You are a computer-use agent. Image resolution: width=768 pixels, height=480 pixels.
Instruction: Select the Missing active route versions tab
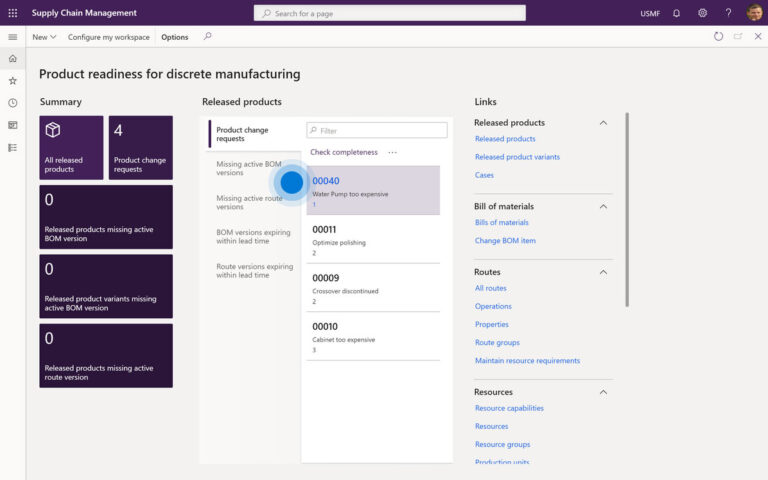pos(249,202)
